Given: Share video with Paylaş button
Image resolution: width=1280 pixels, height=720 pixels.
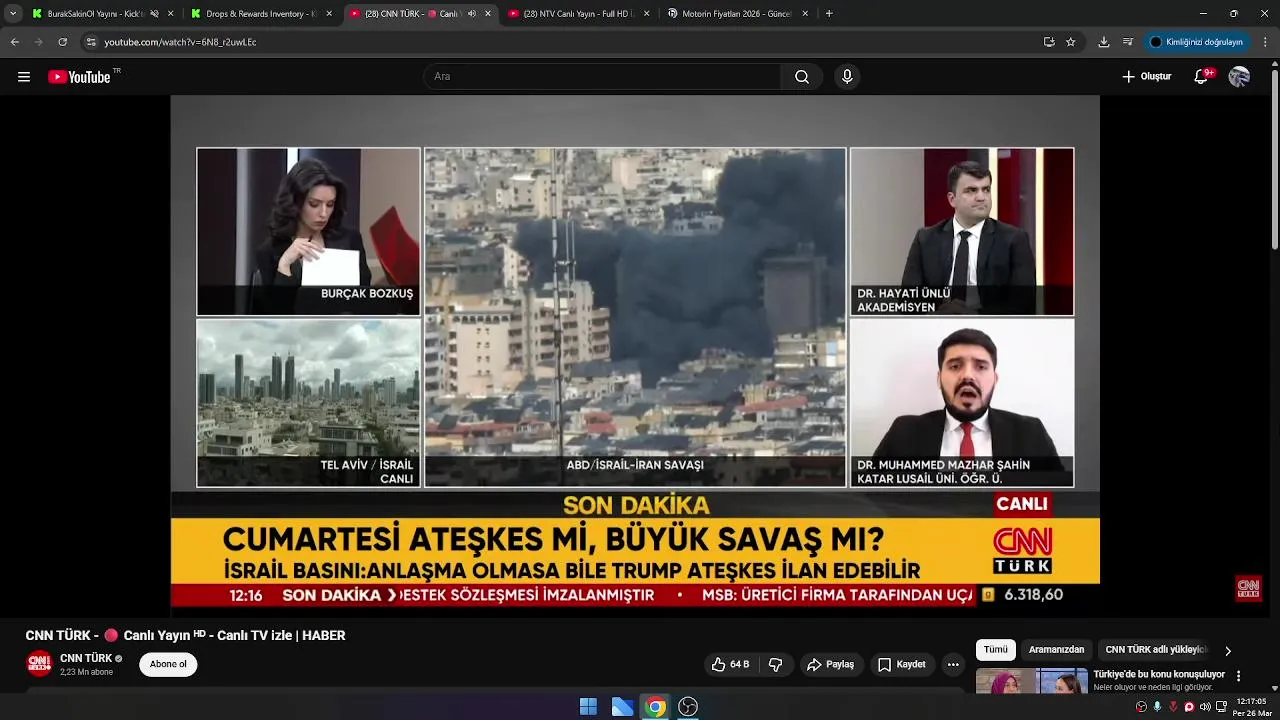Looking at the screenshot, I should point(830,664).
